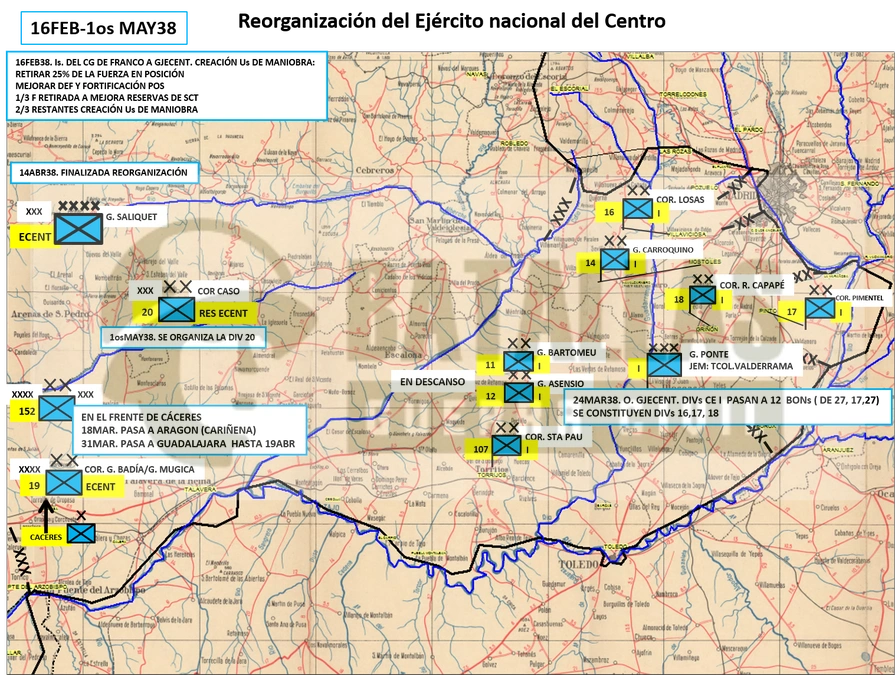Click the yellow '17' division number
The height and width of the screenshot is (675, 895).
(x=792, y=312)
